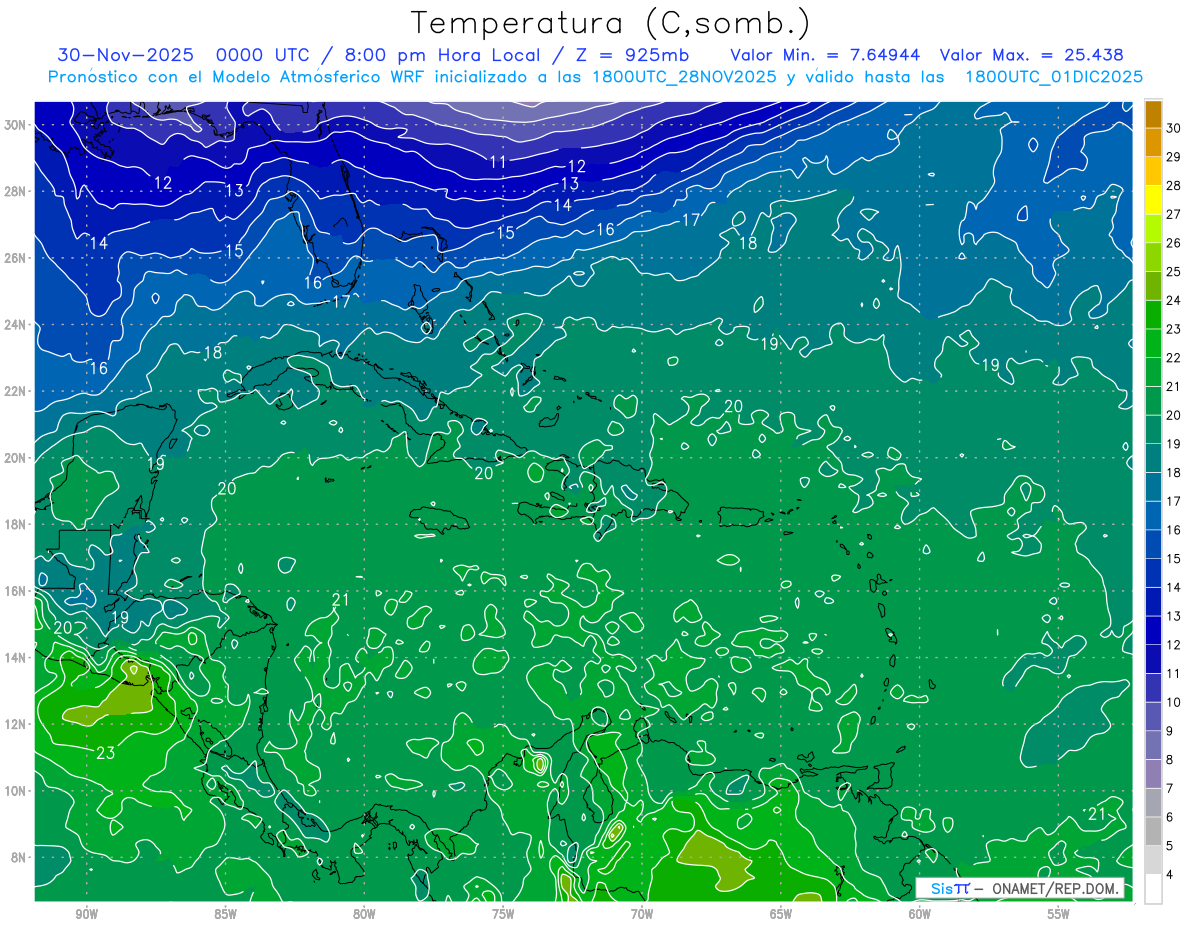The width and height of the screenshot is (1200, 927).
Task: Click initialization time '1800UTC_28NOV2025'
Action: point(684,77)
